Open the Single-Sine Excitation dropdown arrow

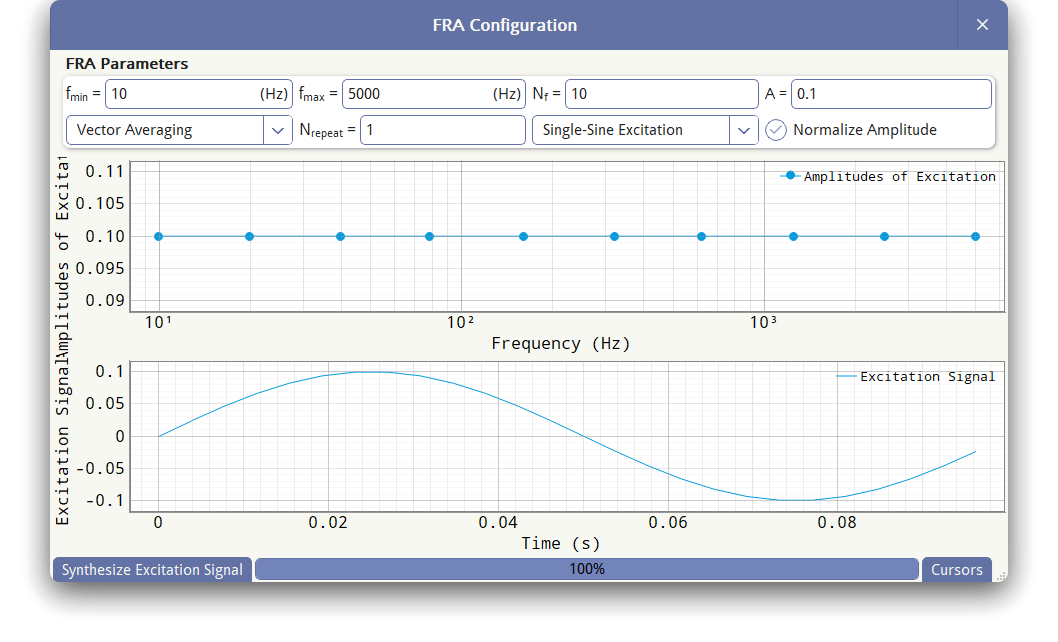click(x=744, y=130)
